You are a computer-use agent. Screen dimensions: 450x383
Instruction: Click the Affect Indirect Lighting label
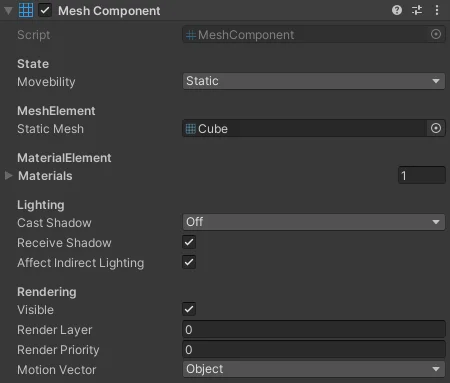coord(81,263)
